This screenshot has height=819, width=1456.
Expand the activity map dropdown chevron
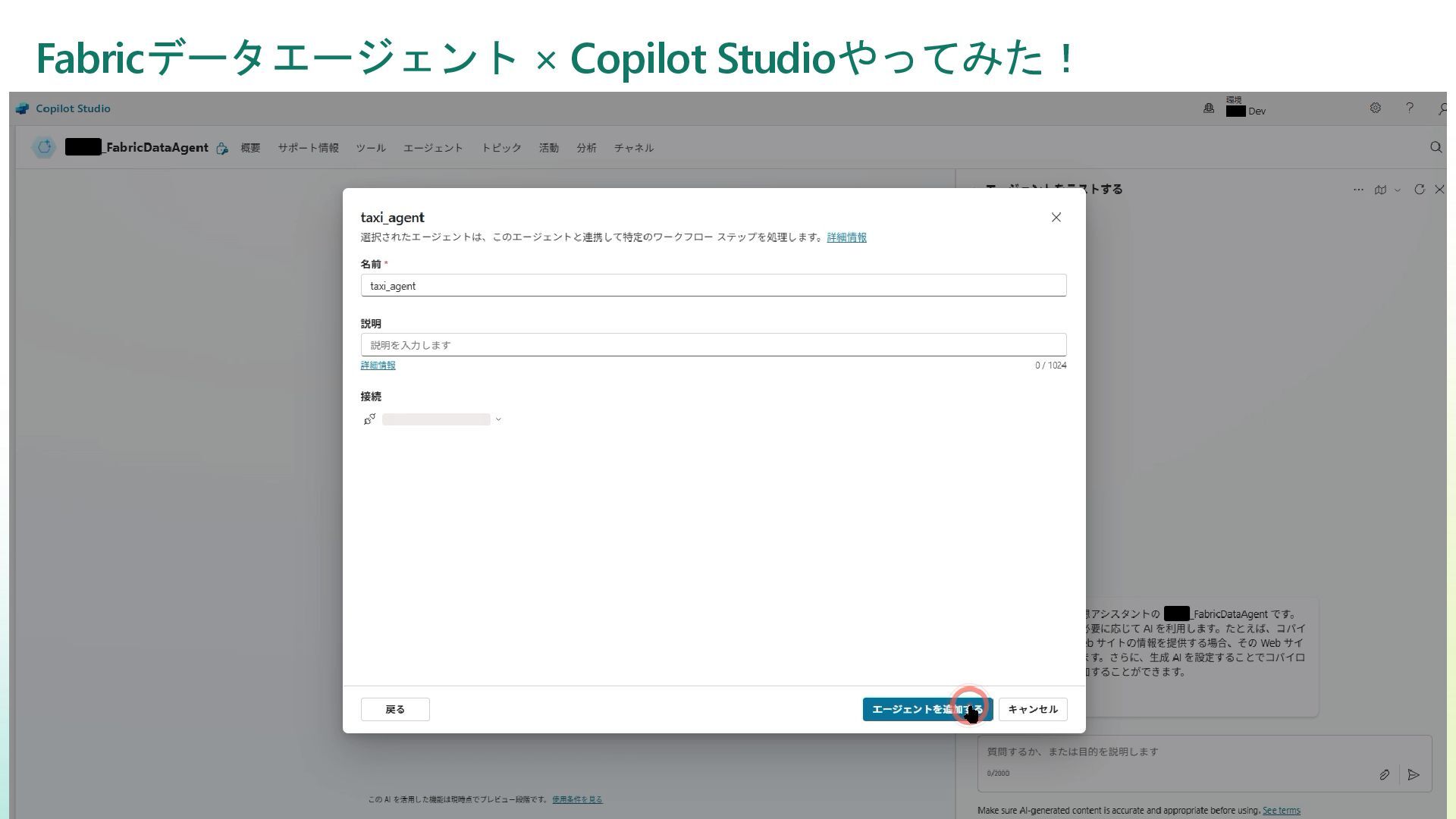(x=1398, y=190)
